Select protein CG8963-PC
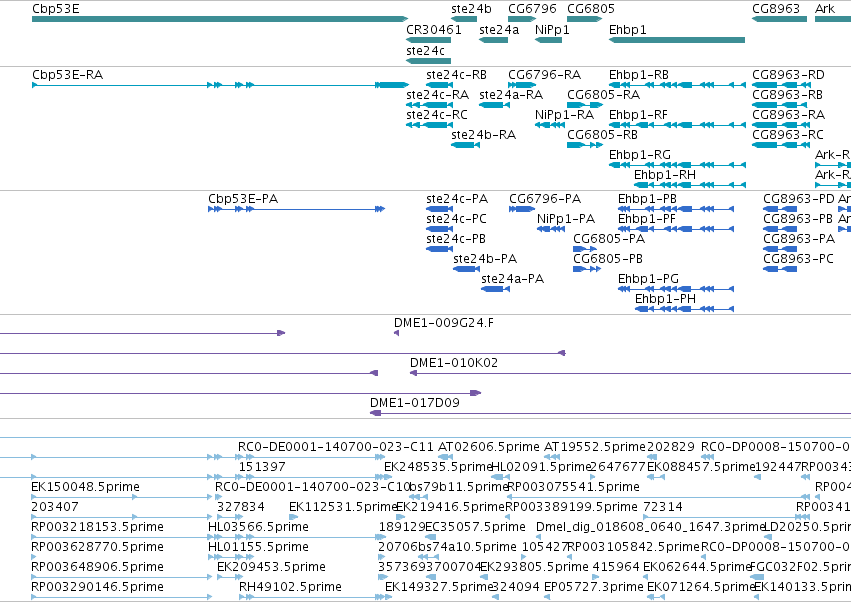Screen dimensions: 851x602 point(798,259)
